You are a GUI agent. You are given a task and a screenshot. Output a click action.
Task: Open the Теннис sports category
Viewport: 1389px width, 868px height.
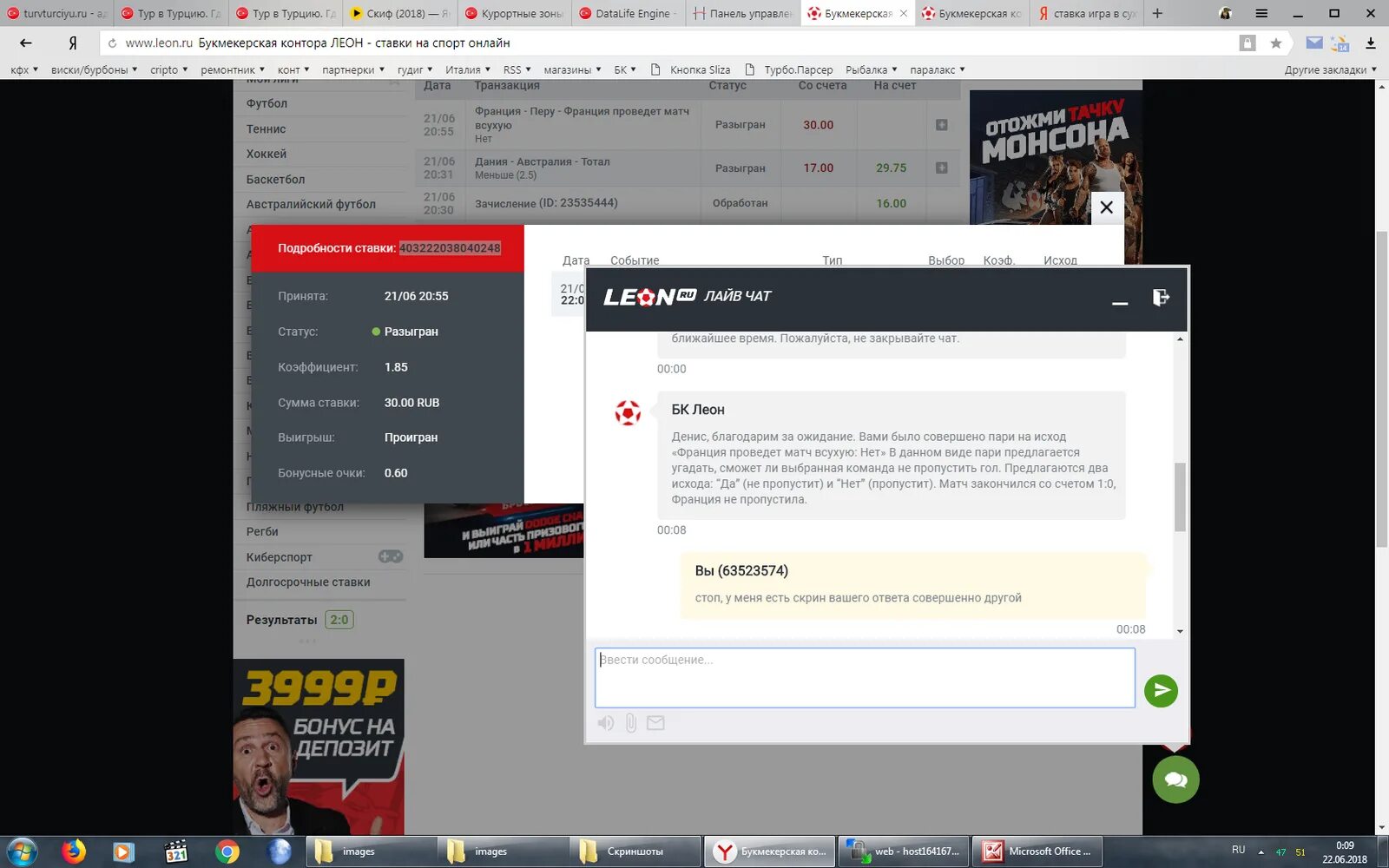[x=266, y=128]
